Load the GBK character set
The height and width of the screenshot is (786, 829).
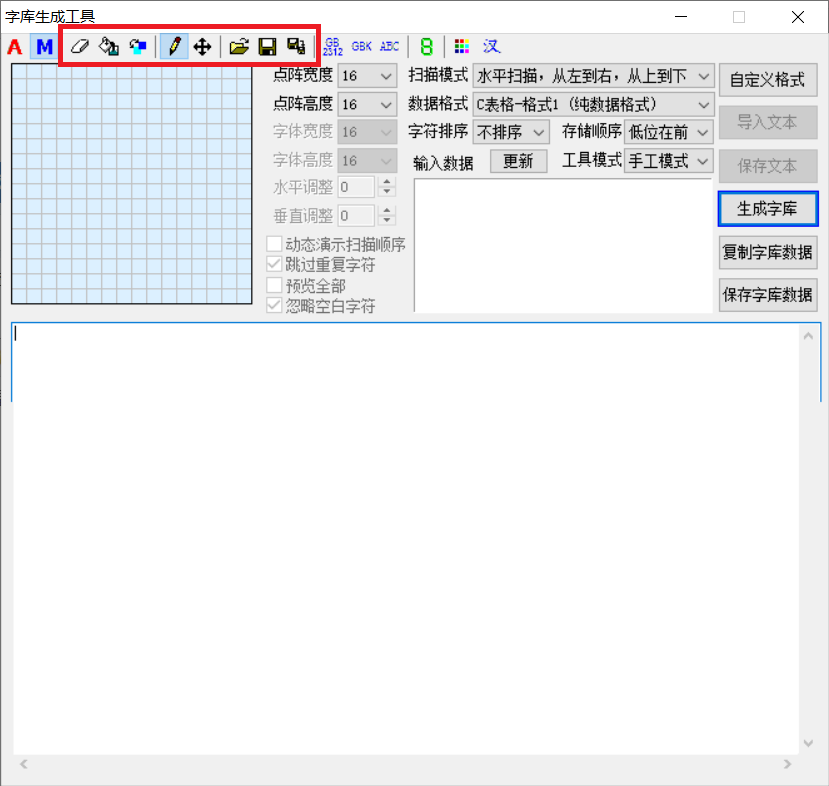362,47
